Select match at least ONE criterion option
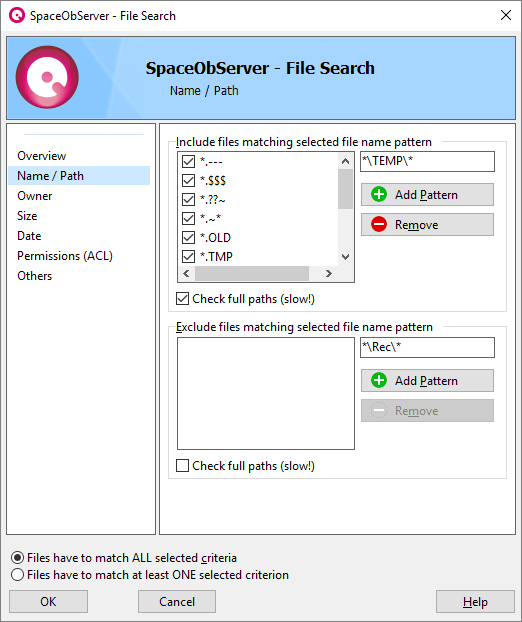This screenshot has width=522, height=622. [x=17, y=575]
